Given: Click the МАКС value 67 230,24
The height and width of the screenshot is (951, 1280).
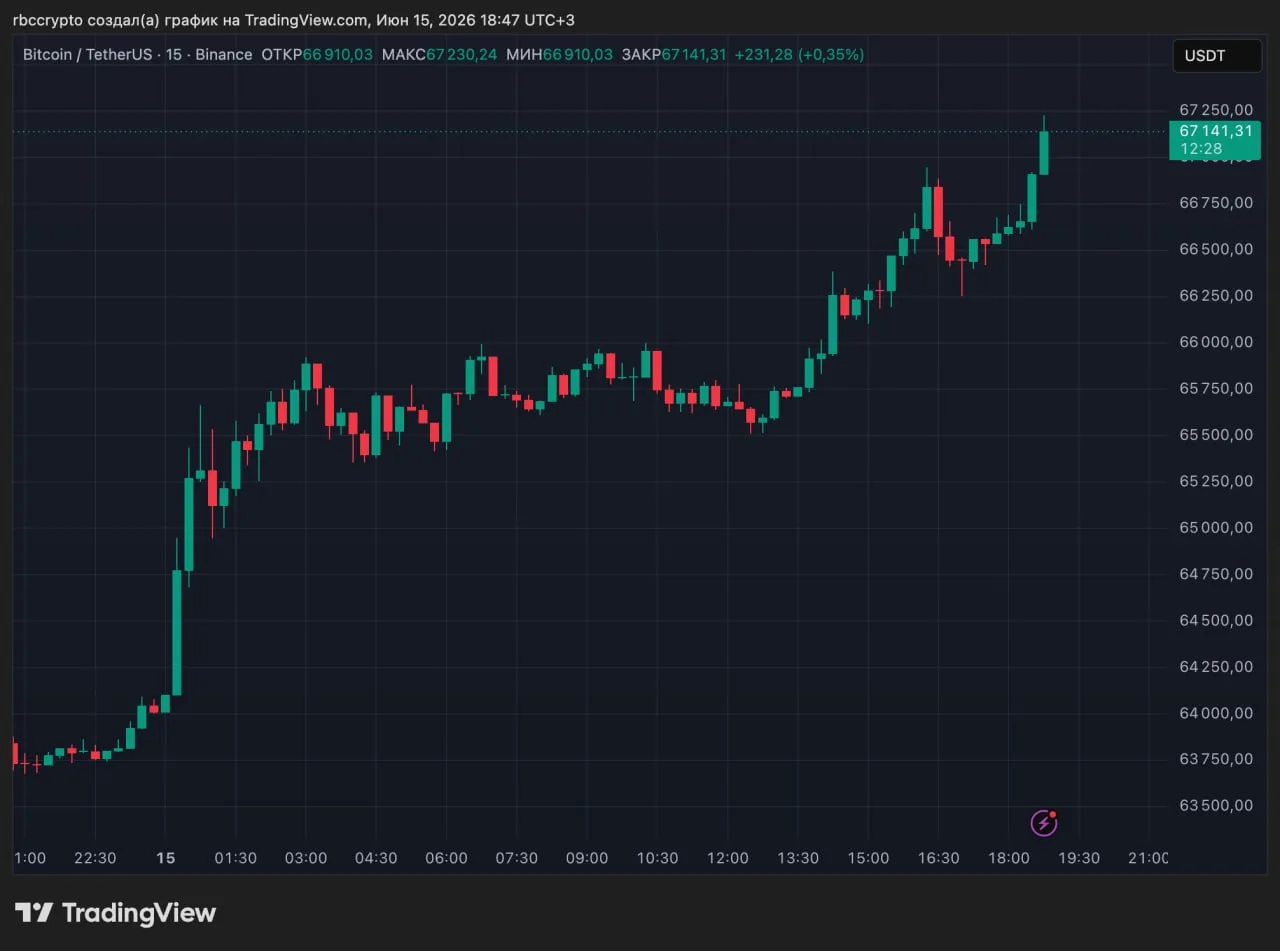Looking at the screenshot, I should point(461,54).
